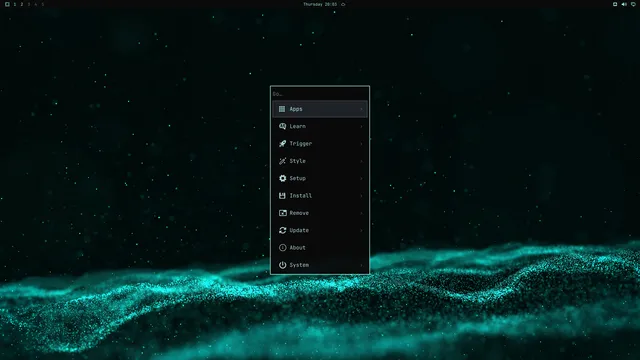This screenshot has height=360, width=640.
Task: Choose the About menu entry
Action: tap(320, 248)
